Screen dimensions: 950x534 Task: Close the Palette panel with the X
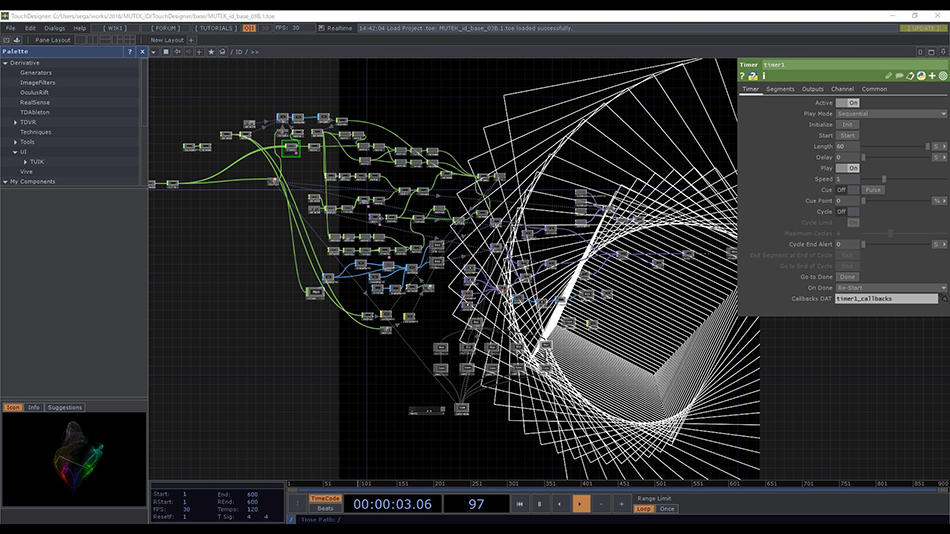[x=141, y=51]
